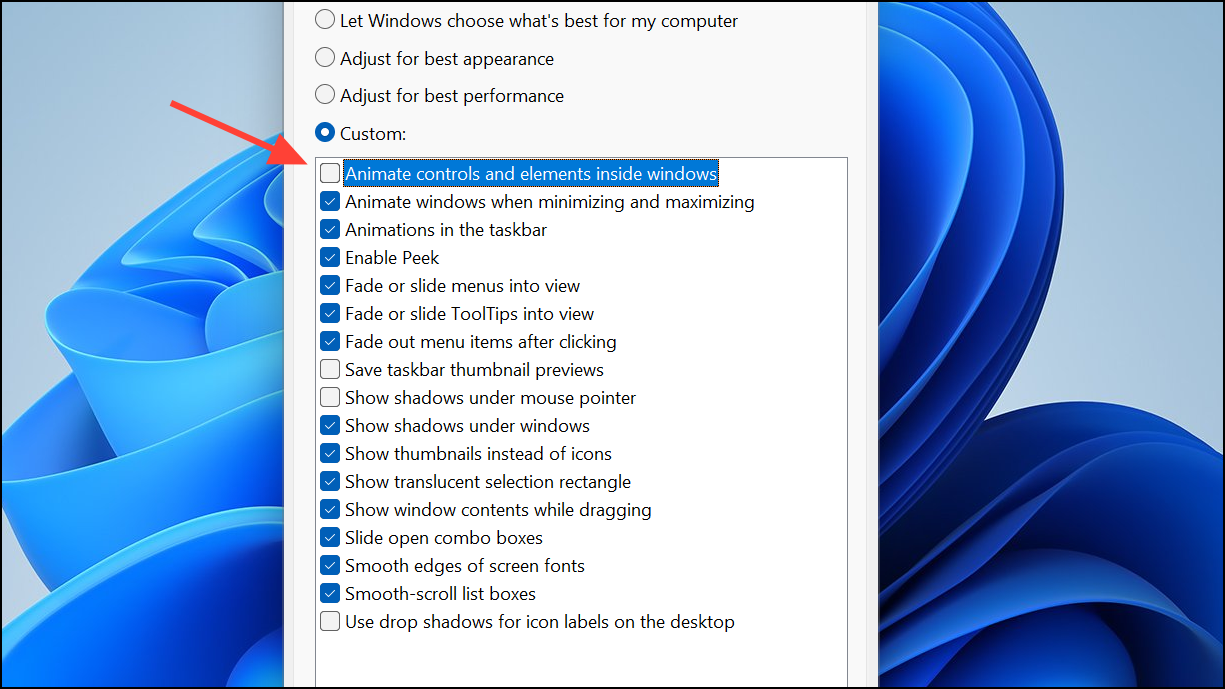1225x689 pixels.
Task: Uncheck Show window contents while dragging
Action: coord(330,509)
